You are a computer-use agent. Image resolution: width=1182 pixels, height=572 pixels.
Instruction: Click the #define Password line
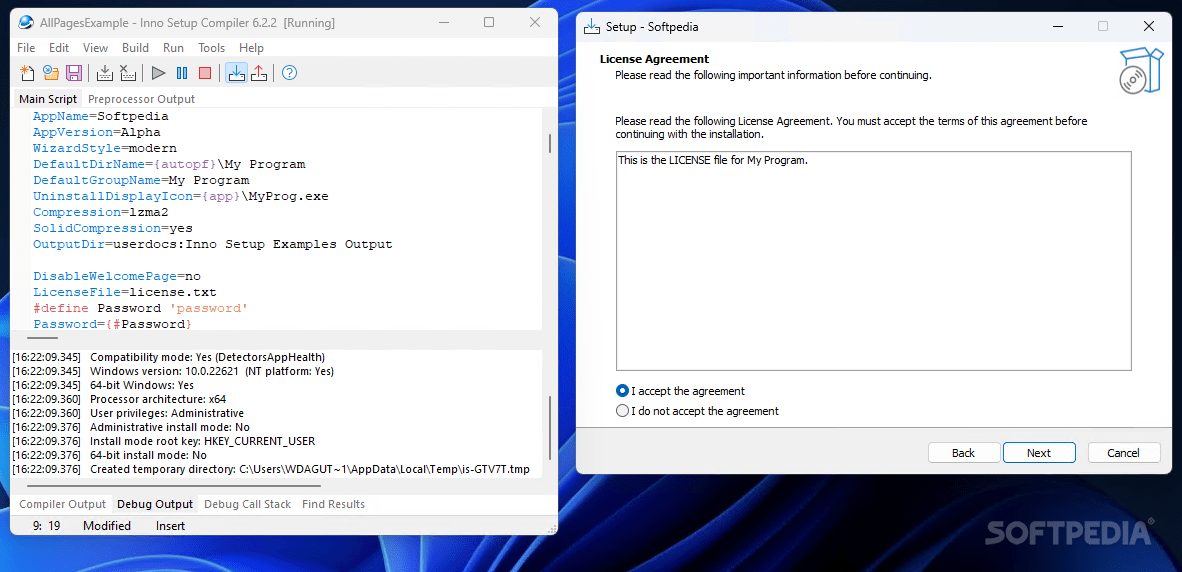pos(140,308)
